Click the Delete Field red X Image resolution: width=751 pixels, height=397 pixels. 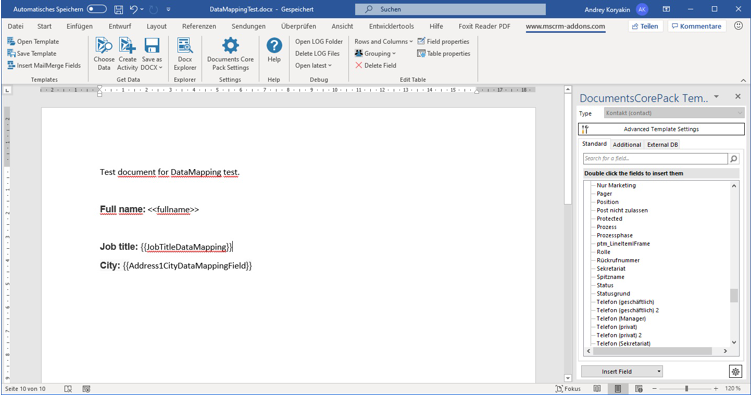[359, 65]
